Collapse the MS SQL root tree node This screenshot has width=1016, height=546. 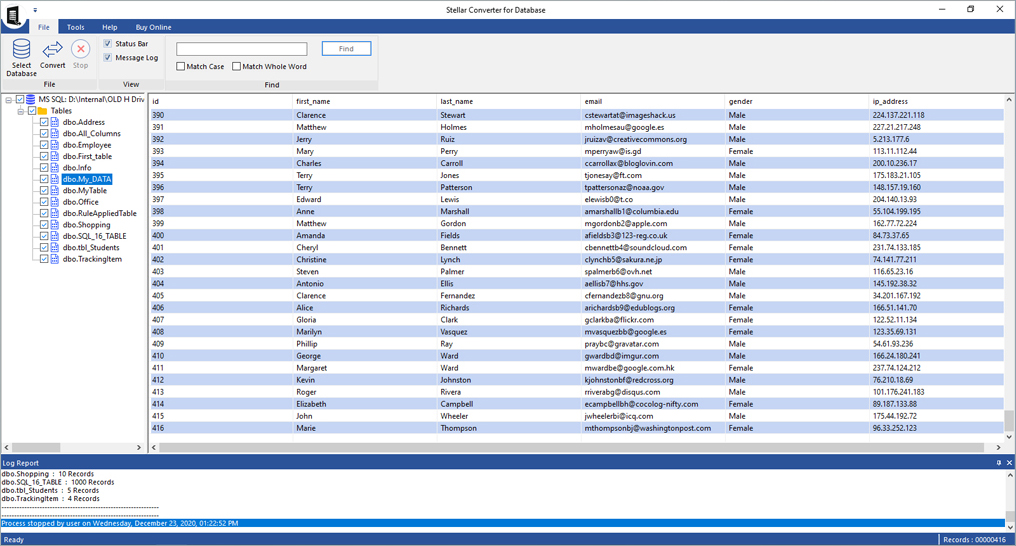[8, 100]
